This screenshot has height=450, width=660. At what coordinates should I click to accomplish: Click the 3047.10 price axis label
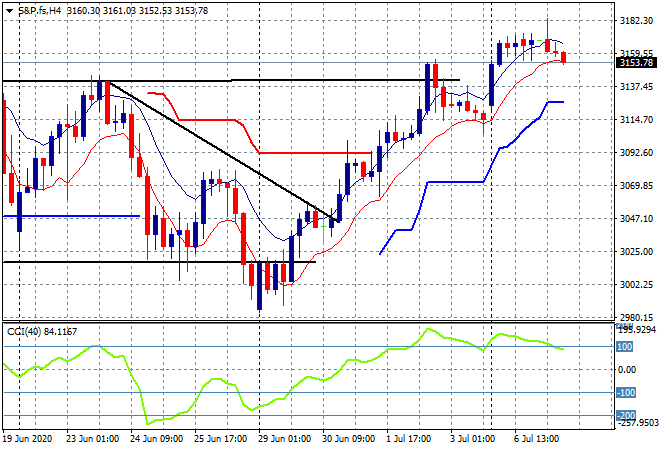636,218
